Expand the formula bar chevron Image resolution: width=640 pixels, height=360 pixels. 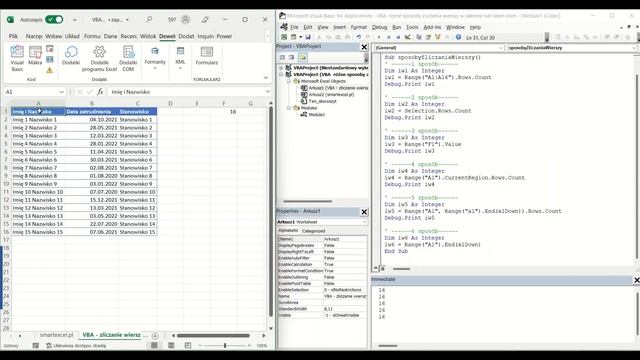(x=268, y=92)
